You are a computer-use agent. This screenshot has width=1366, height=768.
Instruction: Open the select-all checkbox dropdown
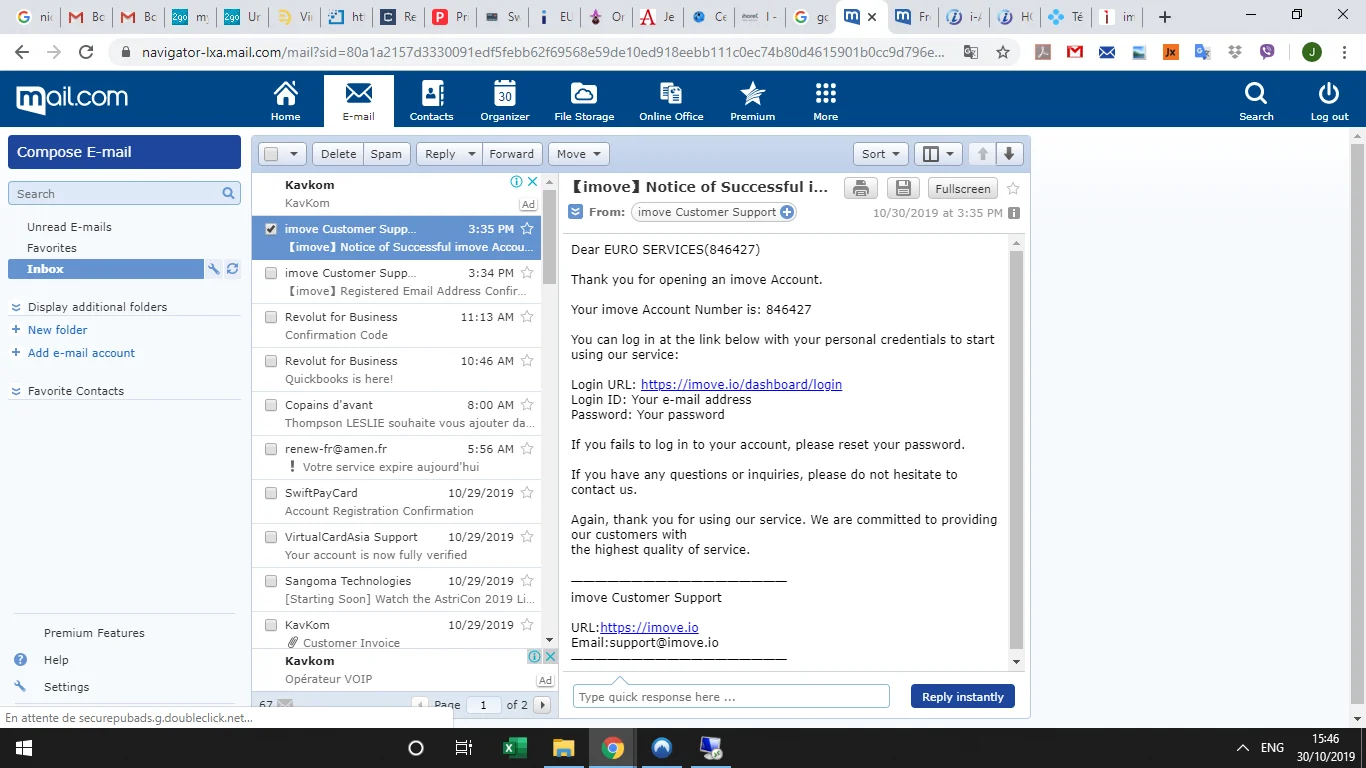[x=294, y=154]
